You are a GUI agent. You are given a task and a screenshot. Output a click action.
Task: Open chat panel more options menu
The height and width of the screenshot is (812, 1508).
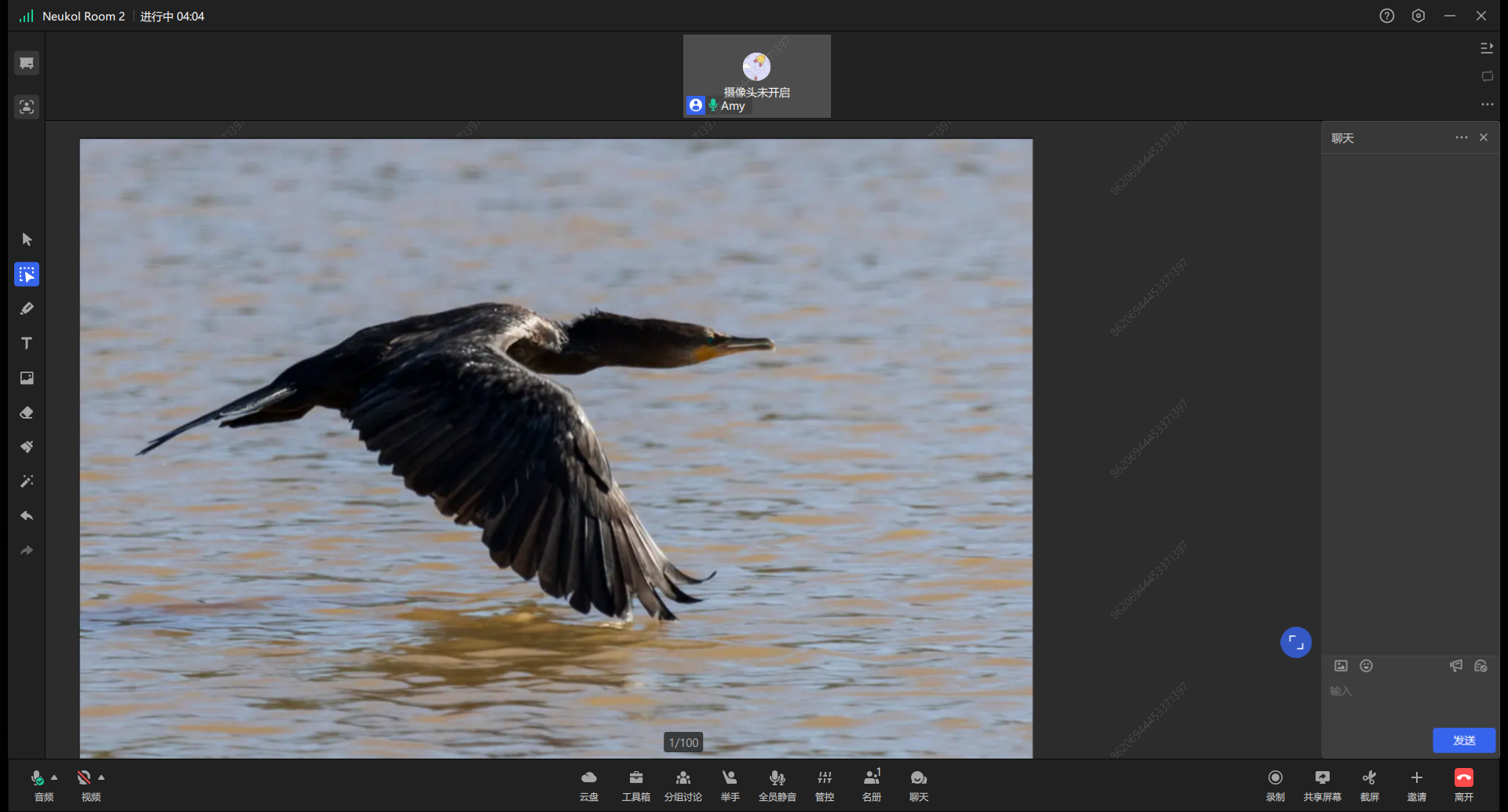click(1461, 137)
